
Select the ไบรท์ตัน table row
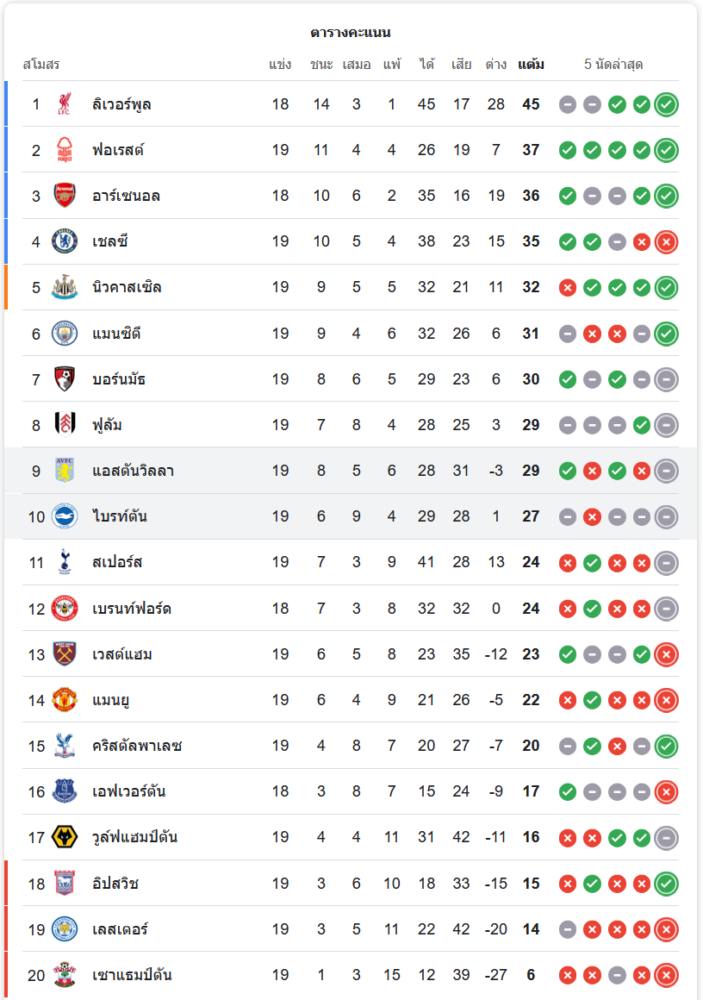pyautogui.click(x=350, y=517)
